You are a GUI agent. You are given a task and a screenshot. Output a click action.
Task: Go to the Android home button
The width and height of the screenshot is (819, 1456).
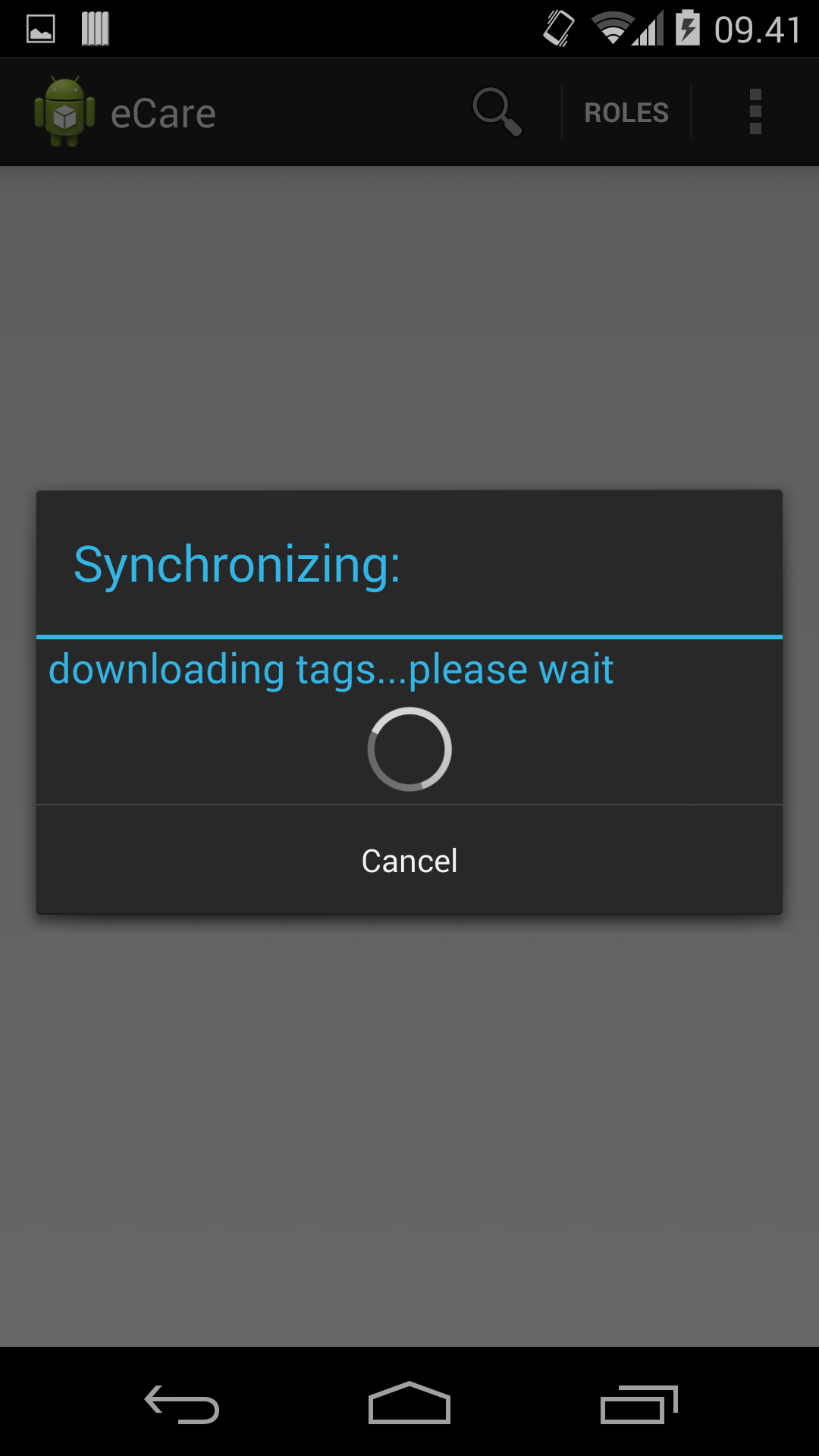[409, 1403]
